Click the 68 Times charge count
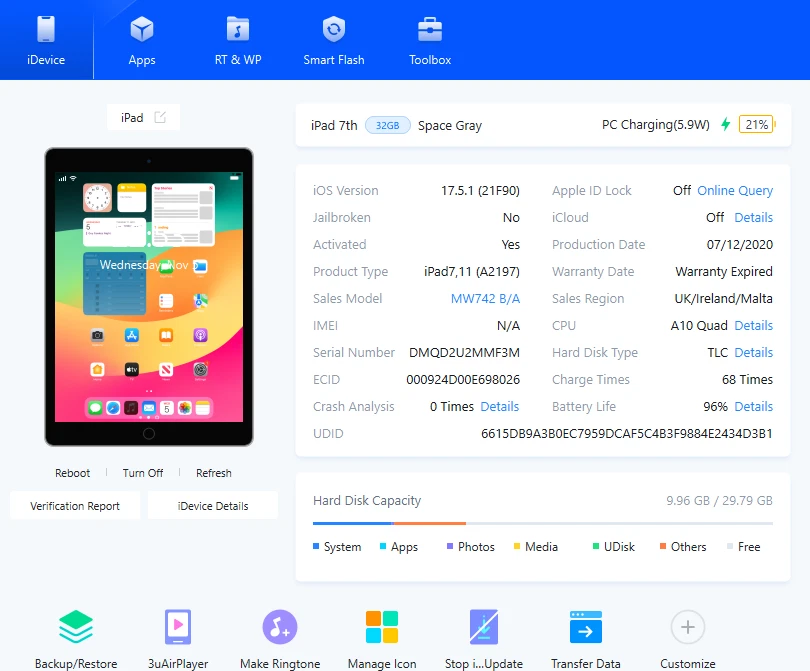 click(747, 380)
